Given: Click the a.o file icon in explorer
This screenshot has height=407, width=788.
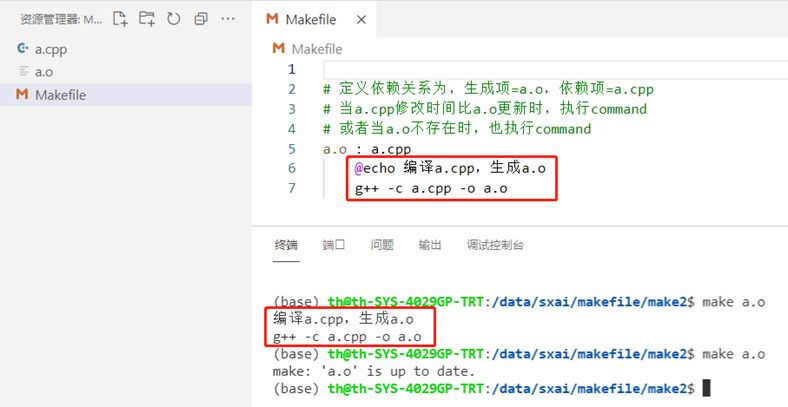Looking at the screenshot, I should pos(24,71).
